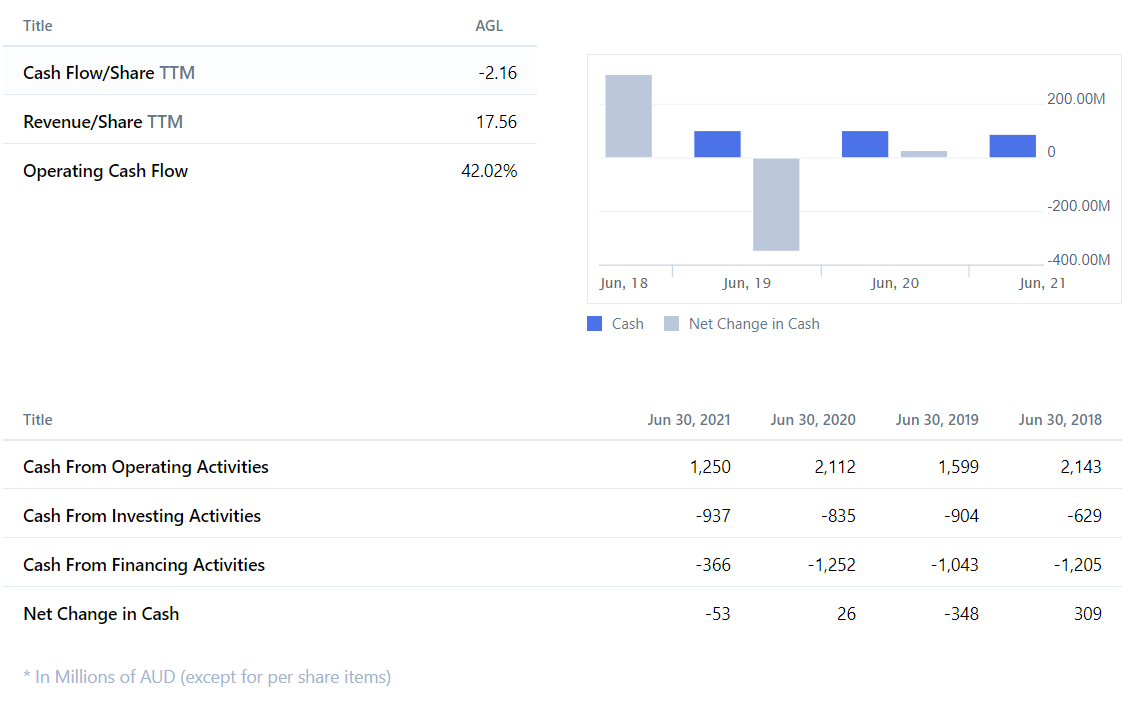Toggle the Net Change in Cash legend swatch
1148x703 pixels.
671,324
